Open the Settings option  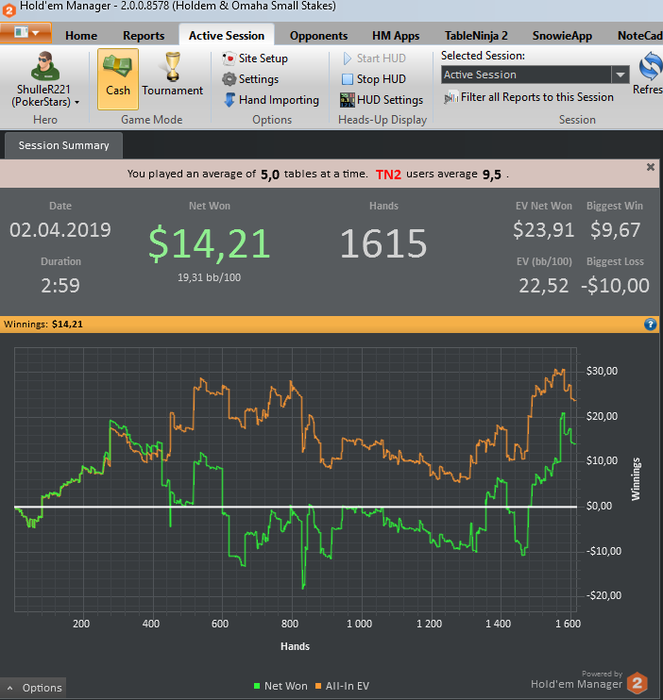[x=259, y=79]
